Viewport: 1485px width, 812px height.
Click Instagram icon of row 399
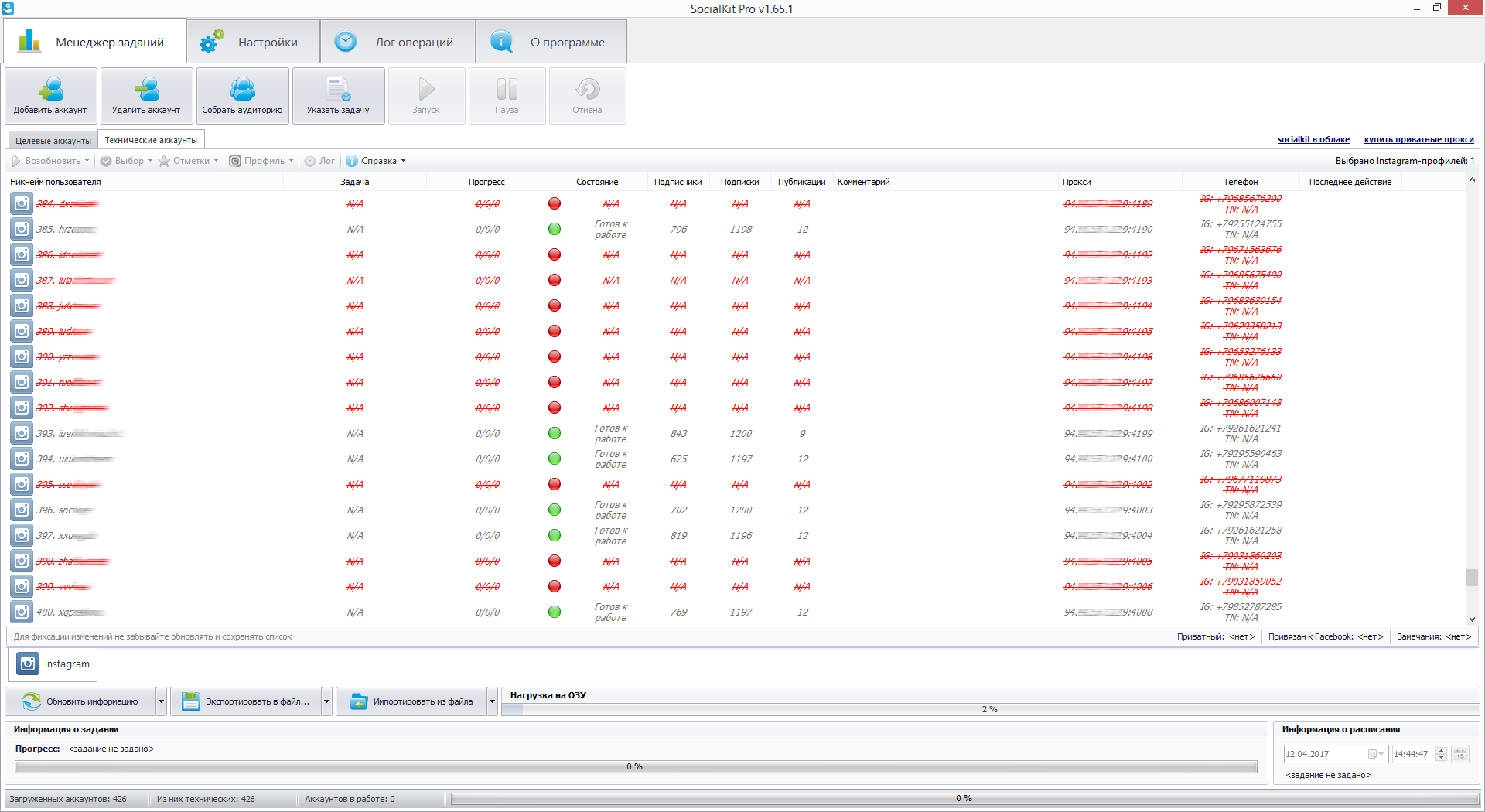click(x=22, y=586)
